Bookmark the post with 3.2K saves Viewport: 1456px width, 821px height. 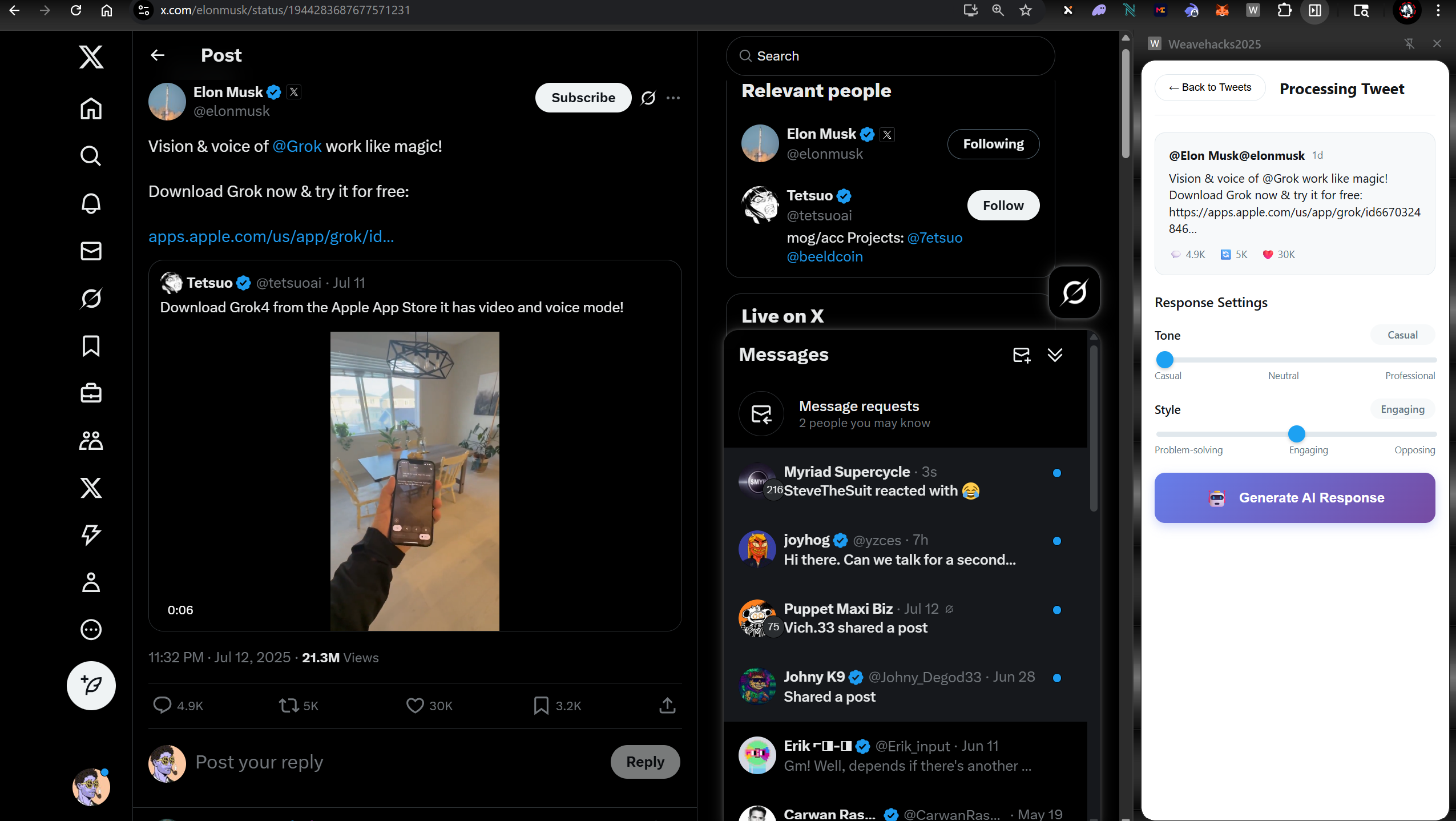click(x=541, y=706)
